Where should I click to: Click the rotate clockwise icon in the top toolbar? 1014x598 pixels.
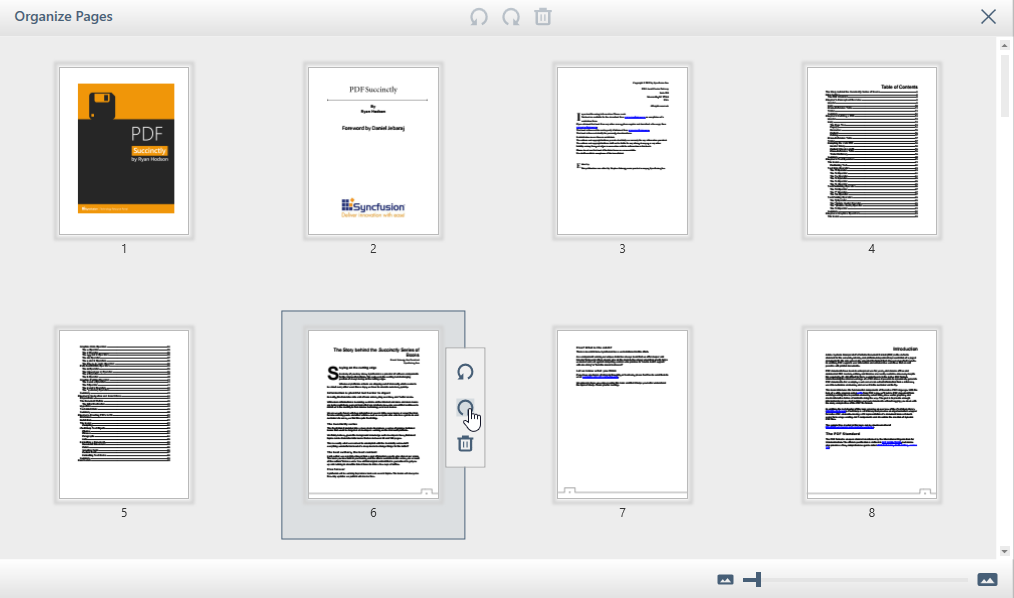coord(511,17)
